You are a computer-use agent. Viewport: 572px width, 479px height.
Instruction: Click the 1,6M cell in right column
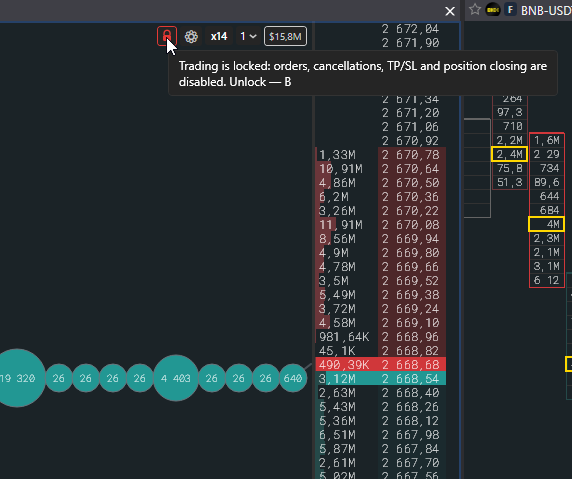coord(547,140)
